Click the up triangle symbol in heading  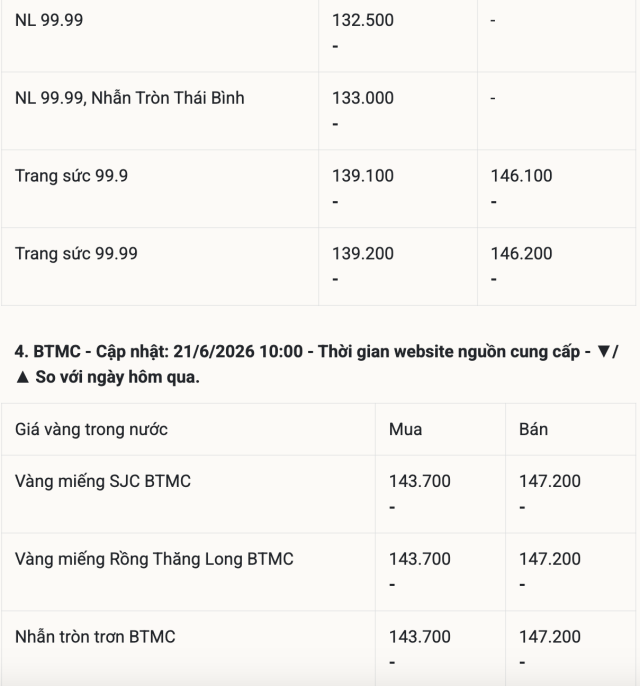coord(22,378)
